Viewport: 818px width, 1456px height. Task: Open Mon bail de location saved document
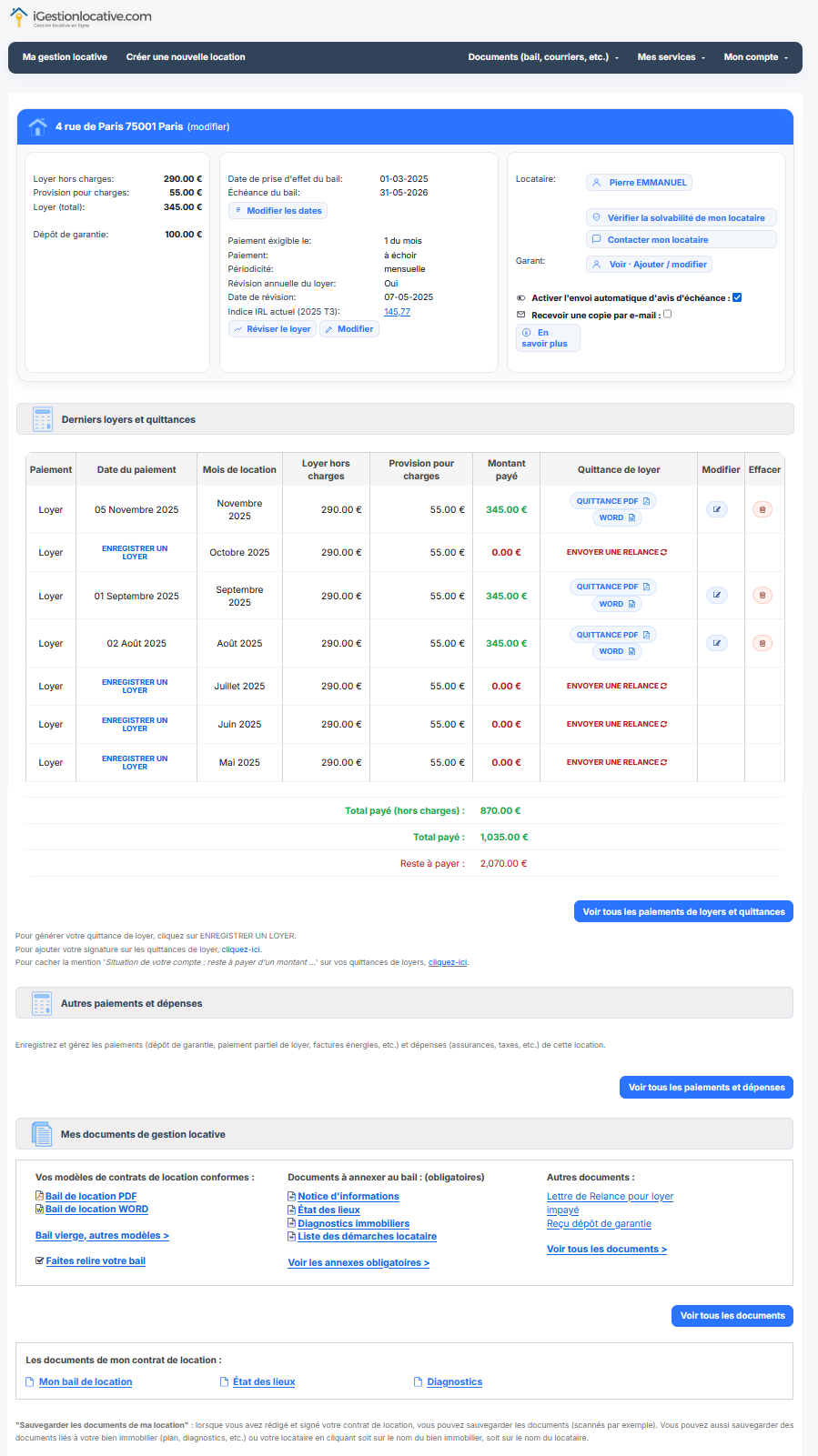(x=86, y=1382)
